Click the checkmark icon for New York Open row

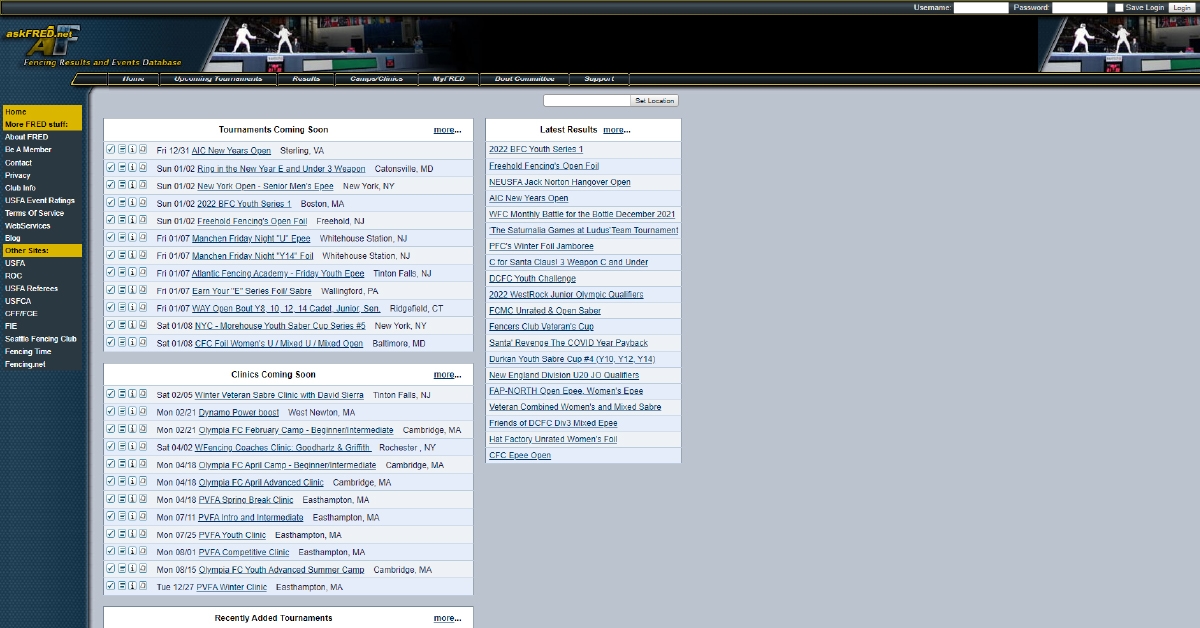coord(111,185)
